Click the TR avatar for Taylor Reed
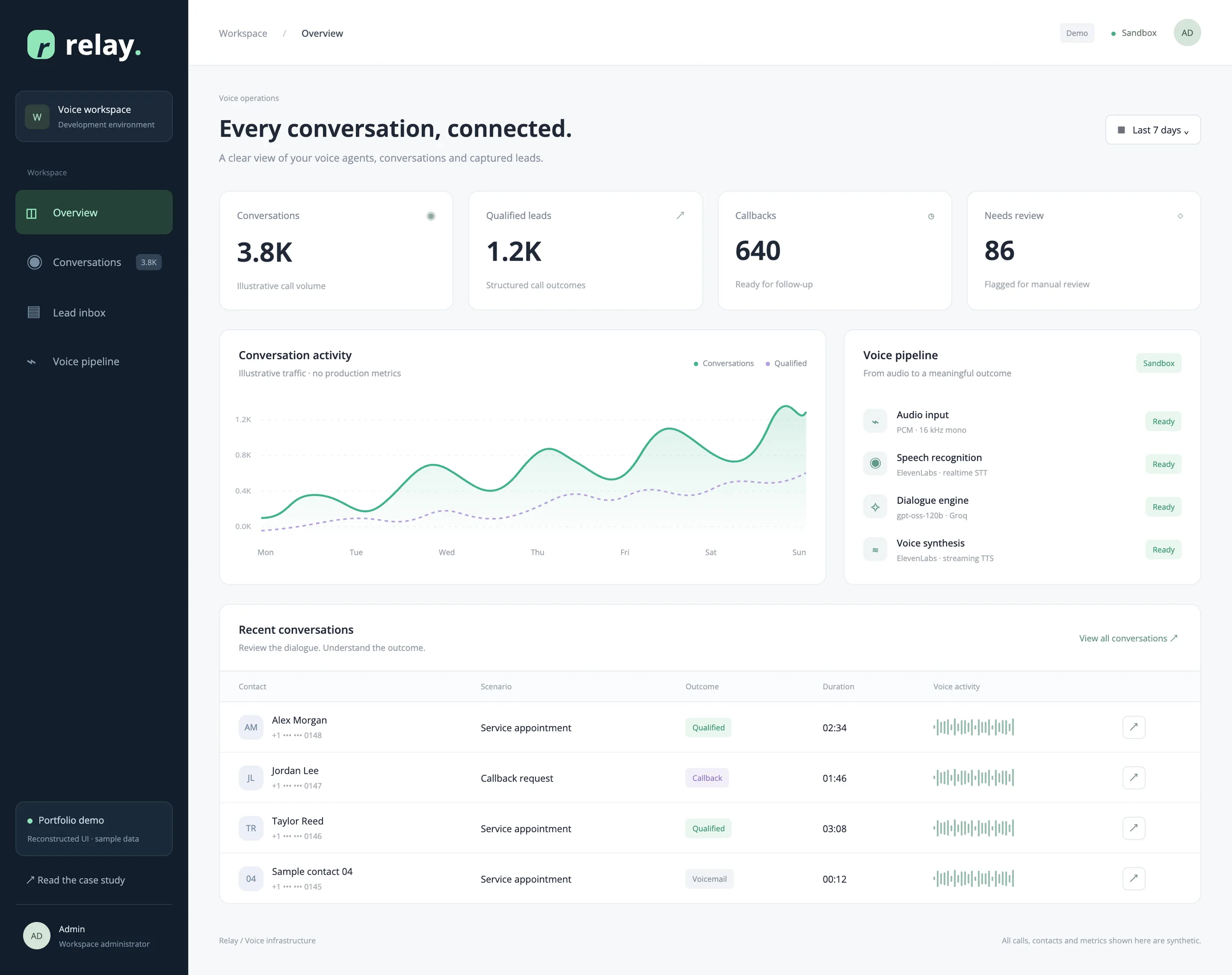This screenshot has width=1232, height=975. (x=251, y=828)
